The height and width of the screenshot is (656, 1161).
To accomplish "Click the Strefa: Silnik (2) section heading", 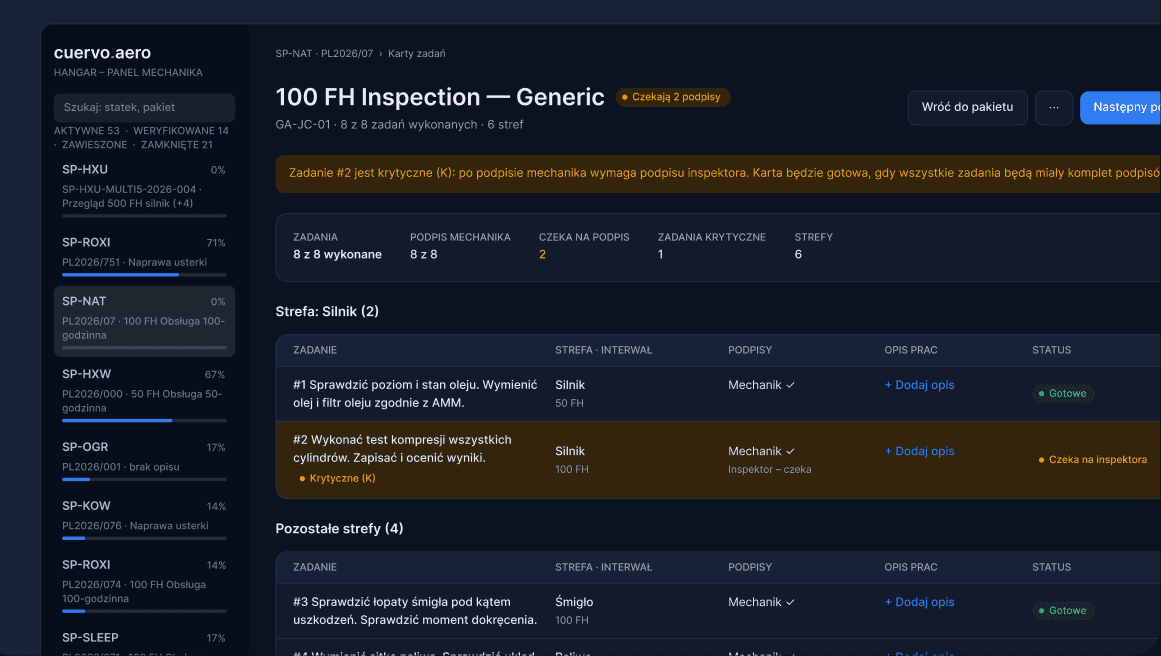I will pyautogui.click(x=327, y=312).
